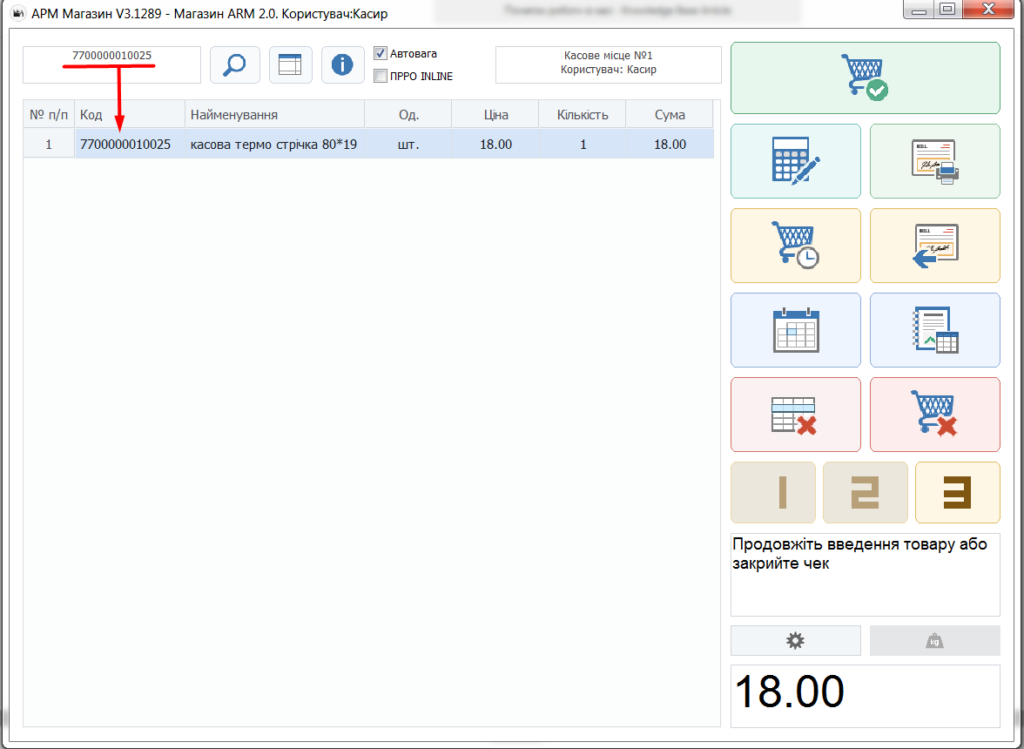The width and height of the screenshot is (1024, 749).
Task: Select the number 1 button
Action: point(773,492)
